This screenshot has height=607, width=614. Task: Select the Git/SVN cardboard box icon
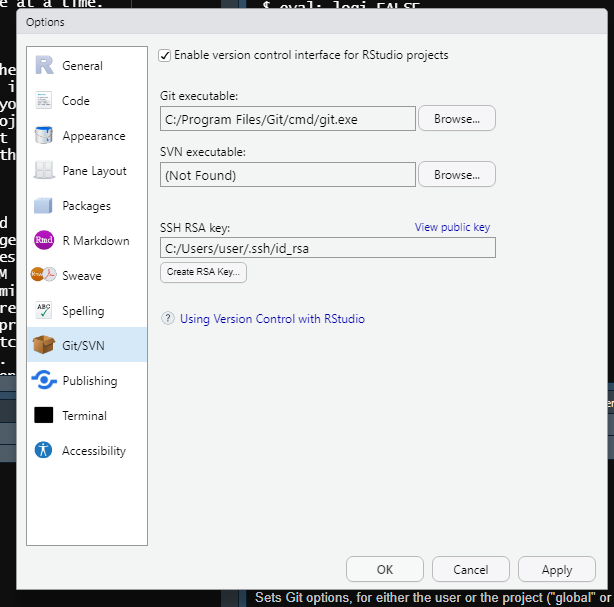click(43, 345)
